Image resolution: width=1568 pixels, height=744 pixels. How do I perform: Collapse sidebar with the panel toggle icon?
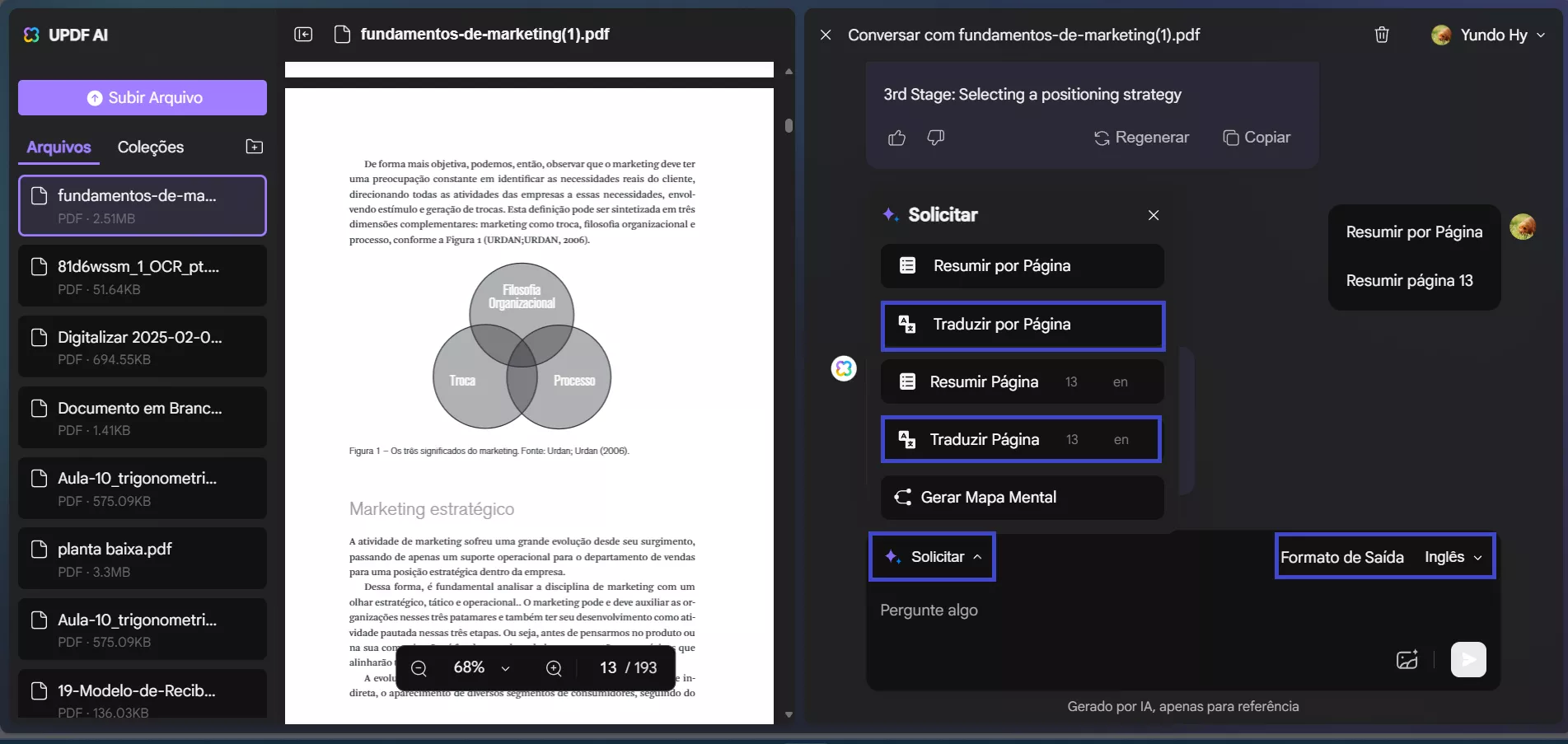pyautogui.click(x=303, y=34)
